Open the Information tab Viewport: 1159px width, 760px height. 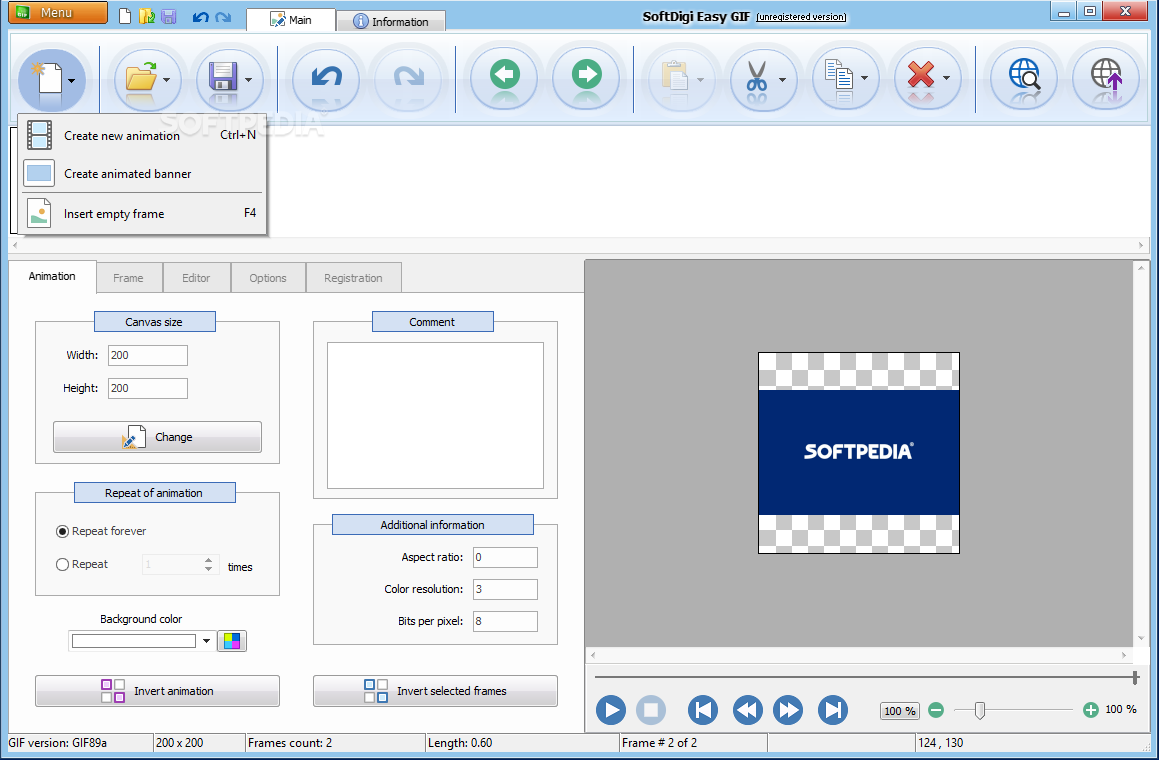pos(391,21)
